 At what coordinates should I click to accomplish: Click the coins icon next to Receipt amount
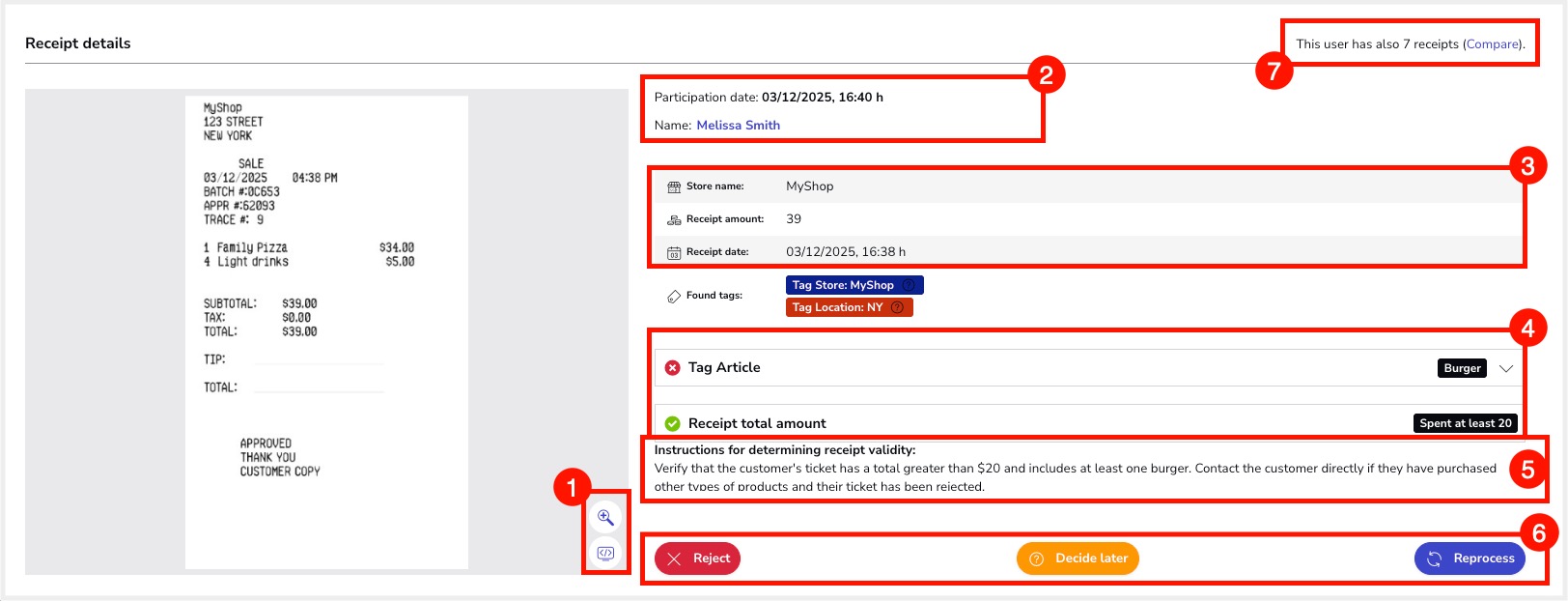(674, 219)
